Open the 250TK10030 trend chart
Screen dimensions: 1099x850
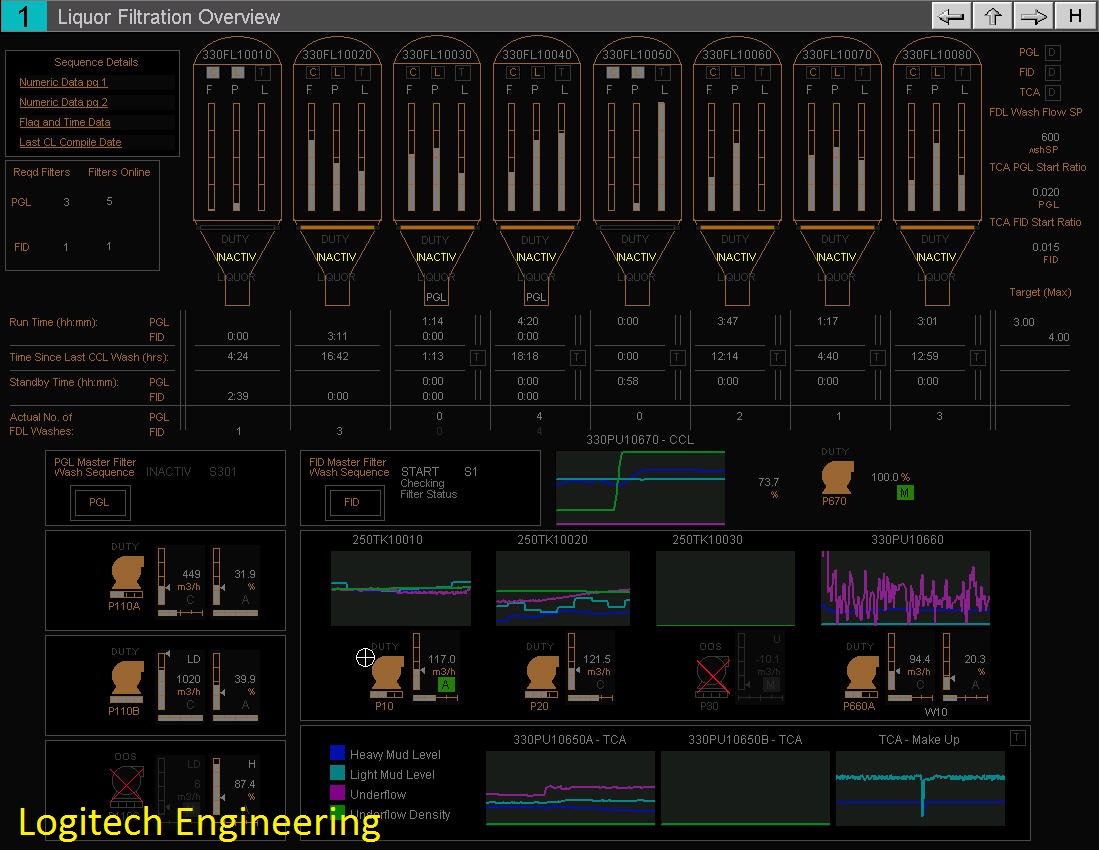(x=725, y=589)
